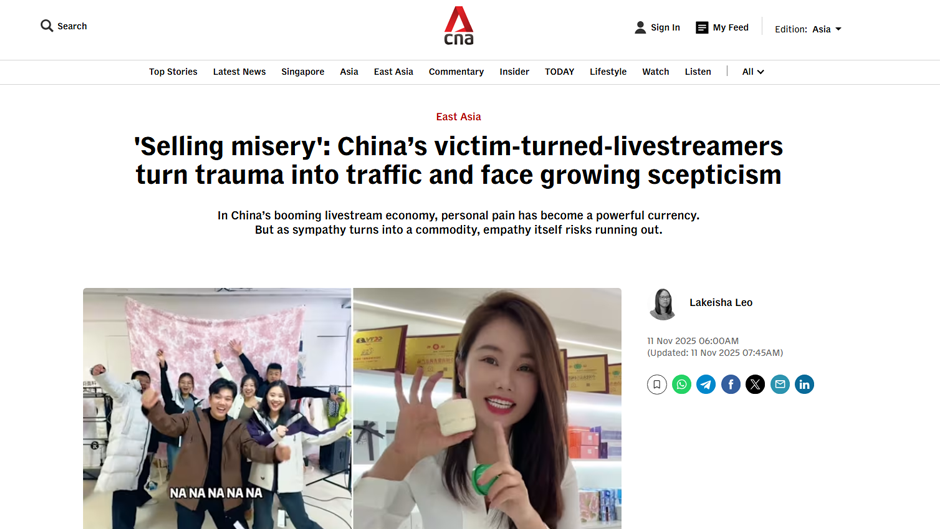Open the article's main livestreamer image
The image size is (940, 529).
tap(352, 408)
